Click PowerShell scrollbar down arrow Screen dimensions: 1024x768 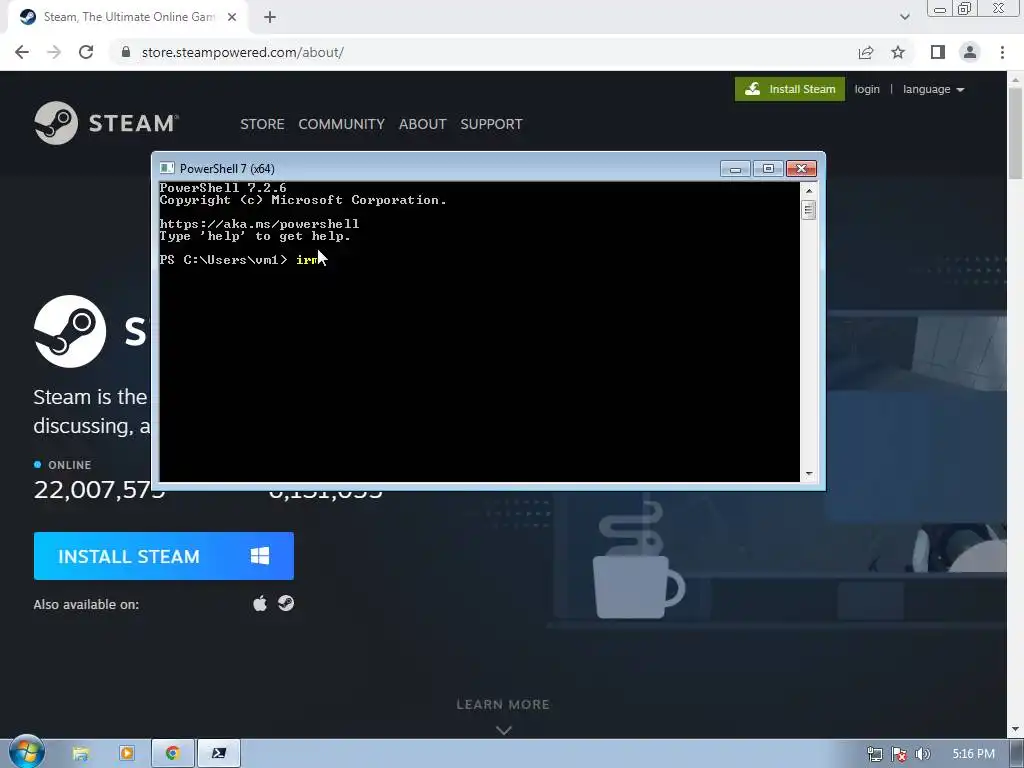pyautogui.click(x=809, y=473)
